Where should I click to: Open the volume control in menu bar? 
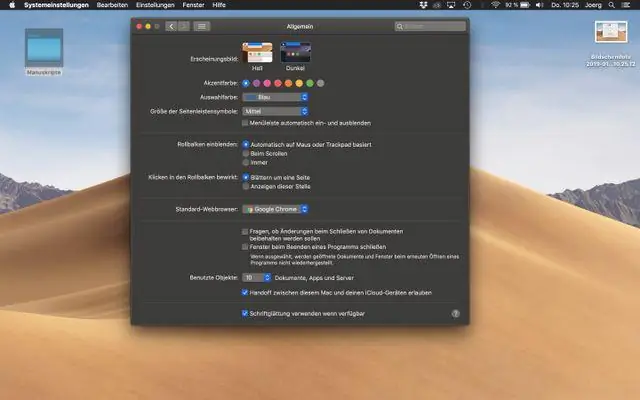pyautogui.click(x=539, y=5)
